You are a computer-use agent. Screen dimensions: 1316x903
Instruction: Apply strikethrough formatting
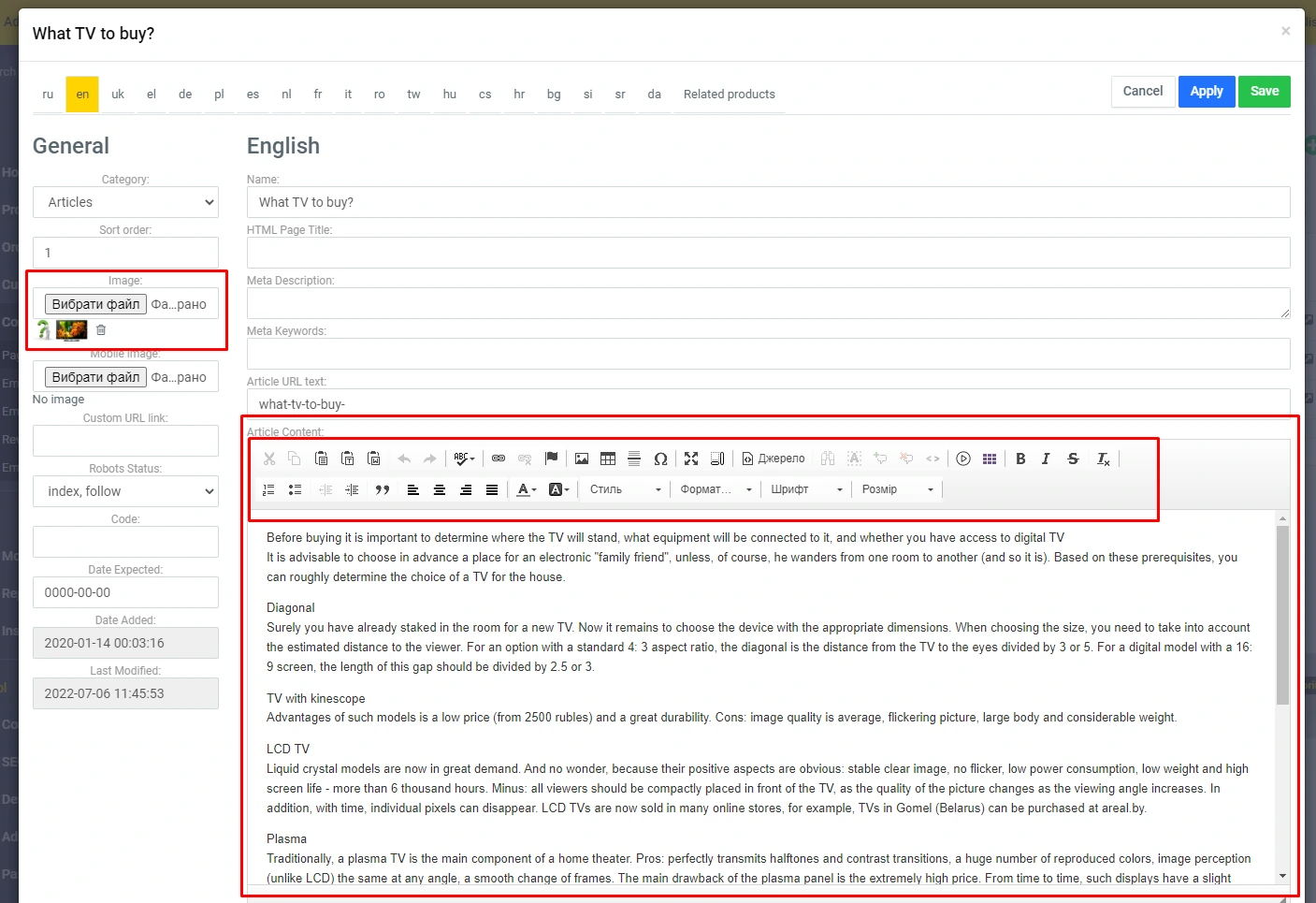tap(1073, 459)
